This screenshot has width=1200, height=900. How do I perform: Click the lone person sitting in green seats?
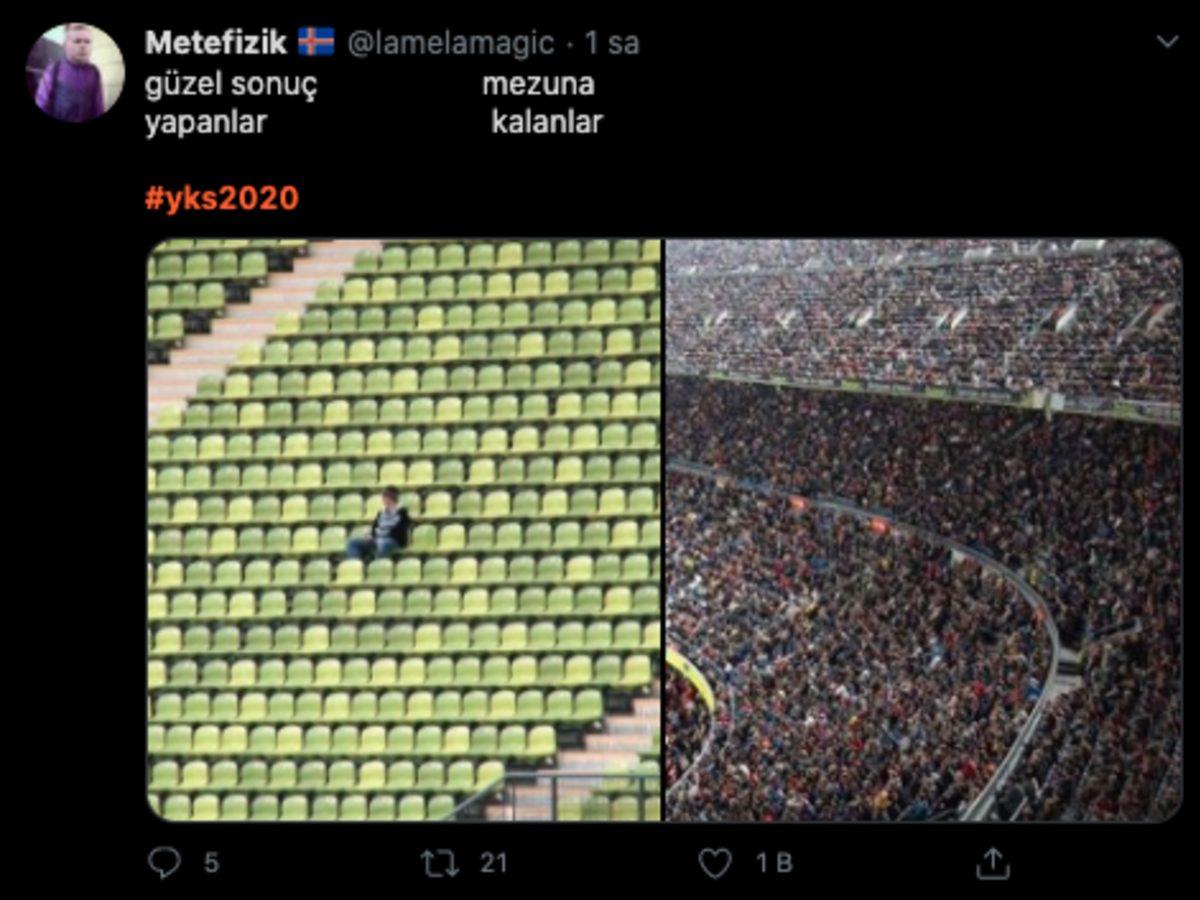click(x=380, y=523)
